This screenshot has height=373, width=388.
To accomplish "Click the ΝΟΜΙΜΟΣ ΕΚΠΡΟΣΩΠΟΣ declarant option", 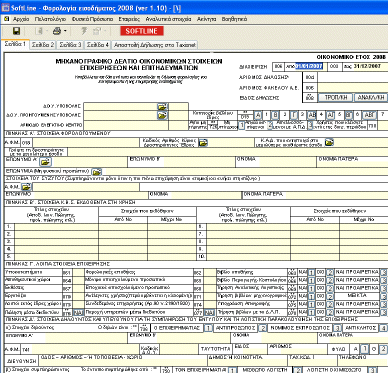I will click(337, 328).
